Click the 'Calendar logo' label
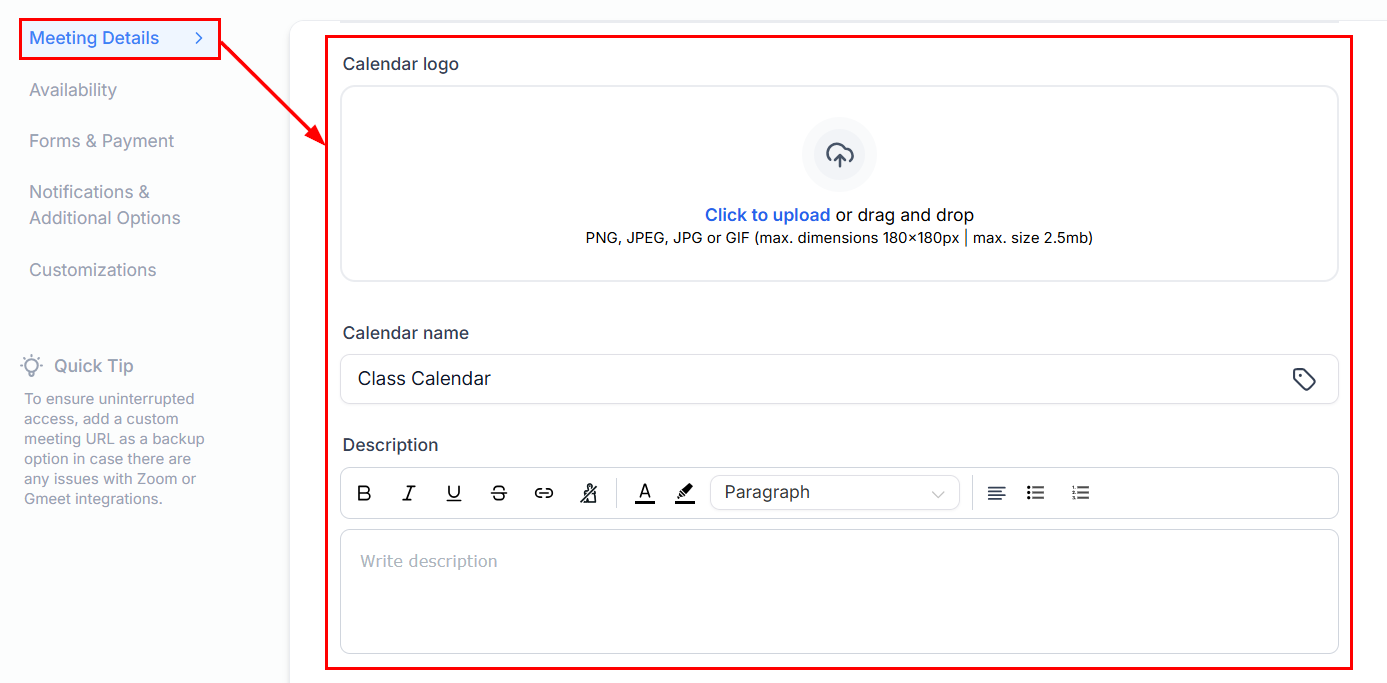The width and height of the screenshot is (1387, 683). click(x=401, y=64)
